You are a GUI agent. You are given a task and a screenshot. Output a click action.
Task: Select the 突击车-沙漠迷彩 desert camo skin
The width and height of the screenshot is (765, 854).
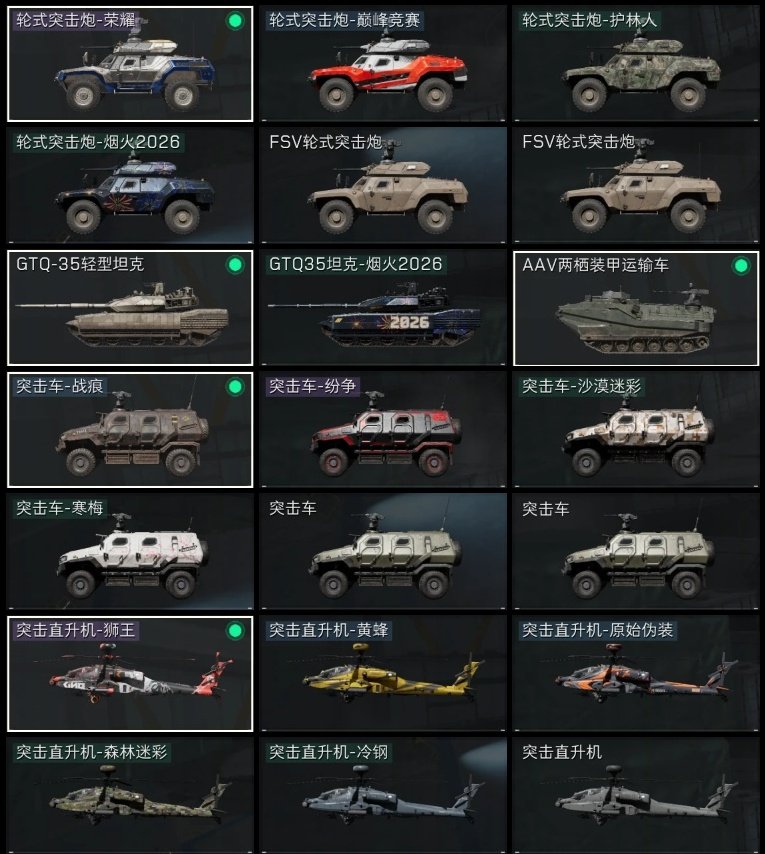click(636, 430)
